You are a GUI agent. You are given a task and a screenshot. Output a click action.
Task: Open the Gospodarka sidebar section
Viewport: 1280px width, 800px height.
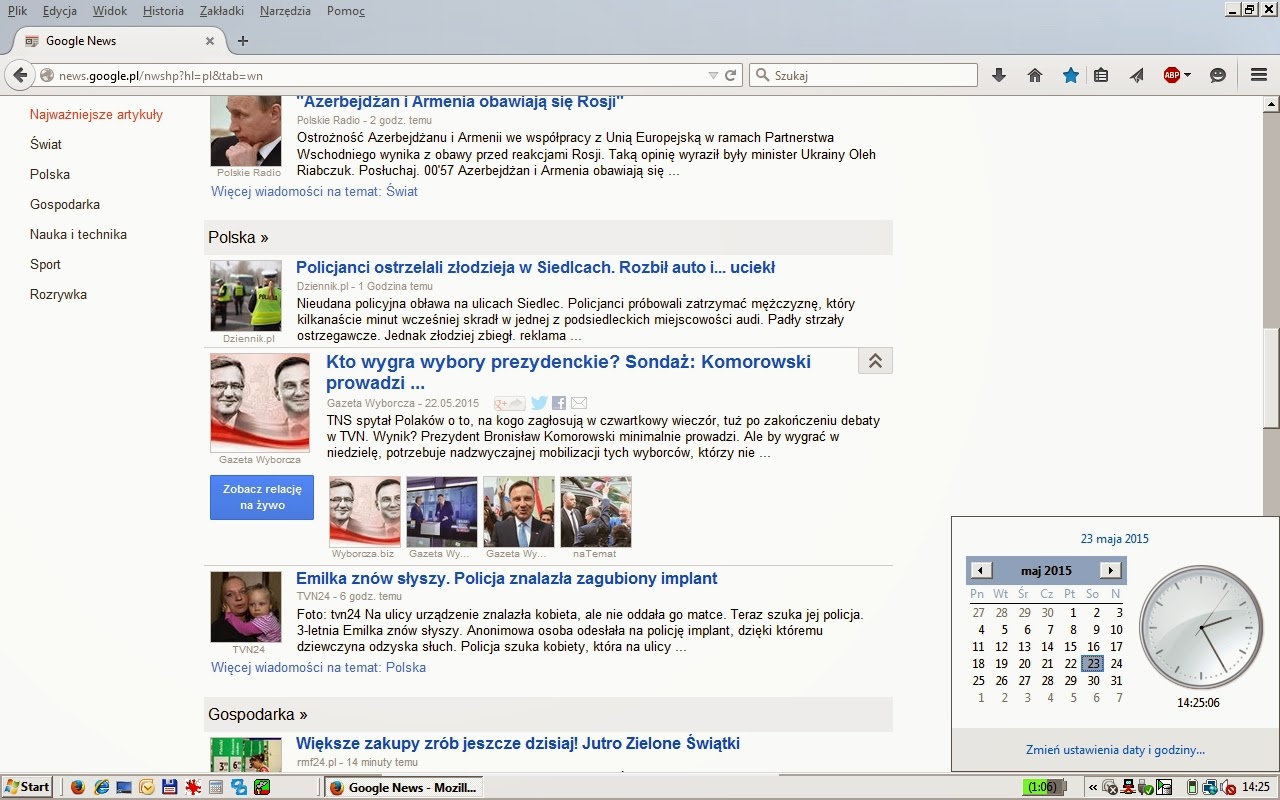pos(65,204)
